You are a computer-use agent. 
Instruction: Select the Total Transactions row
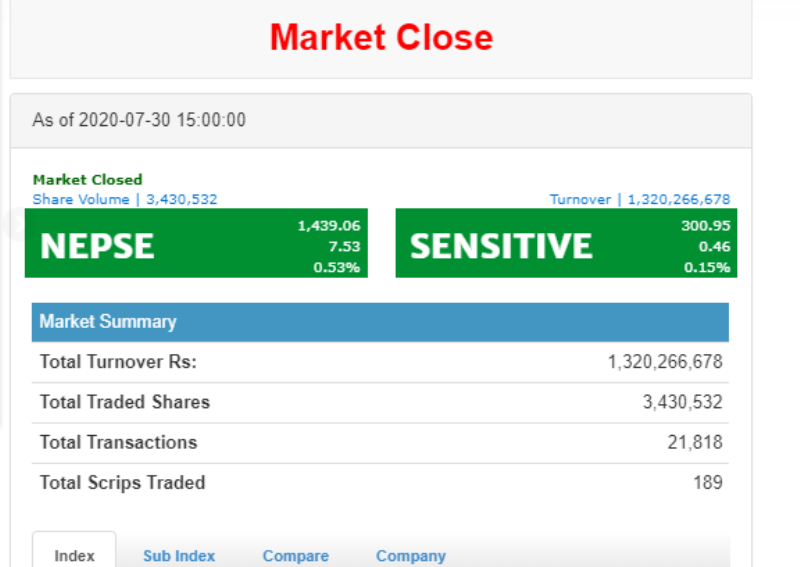380,442
